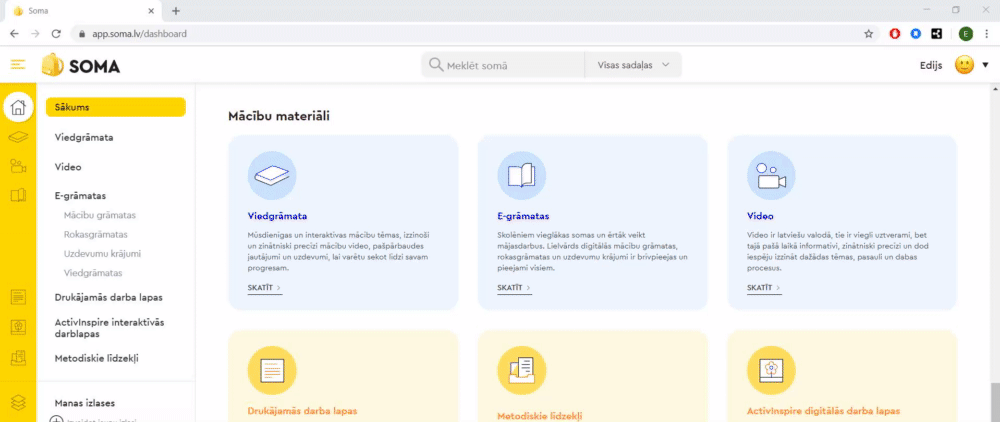Open Uzdevumu krājumi submenu item
The height and width of the screenshot is (422, 1000).
[102, 253]
